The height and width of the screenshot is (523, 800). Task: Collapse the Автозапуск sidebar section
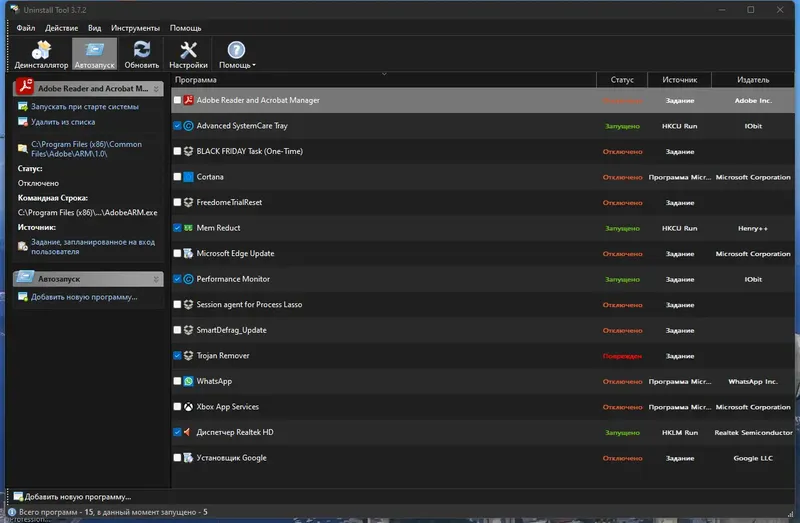click(156, 279)
